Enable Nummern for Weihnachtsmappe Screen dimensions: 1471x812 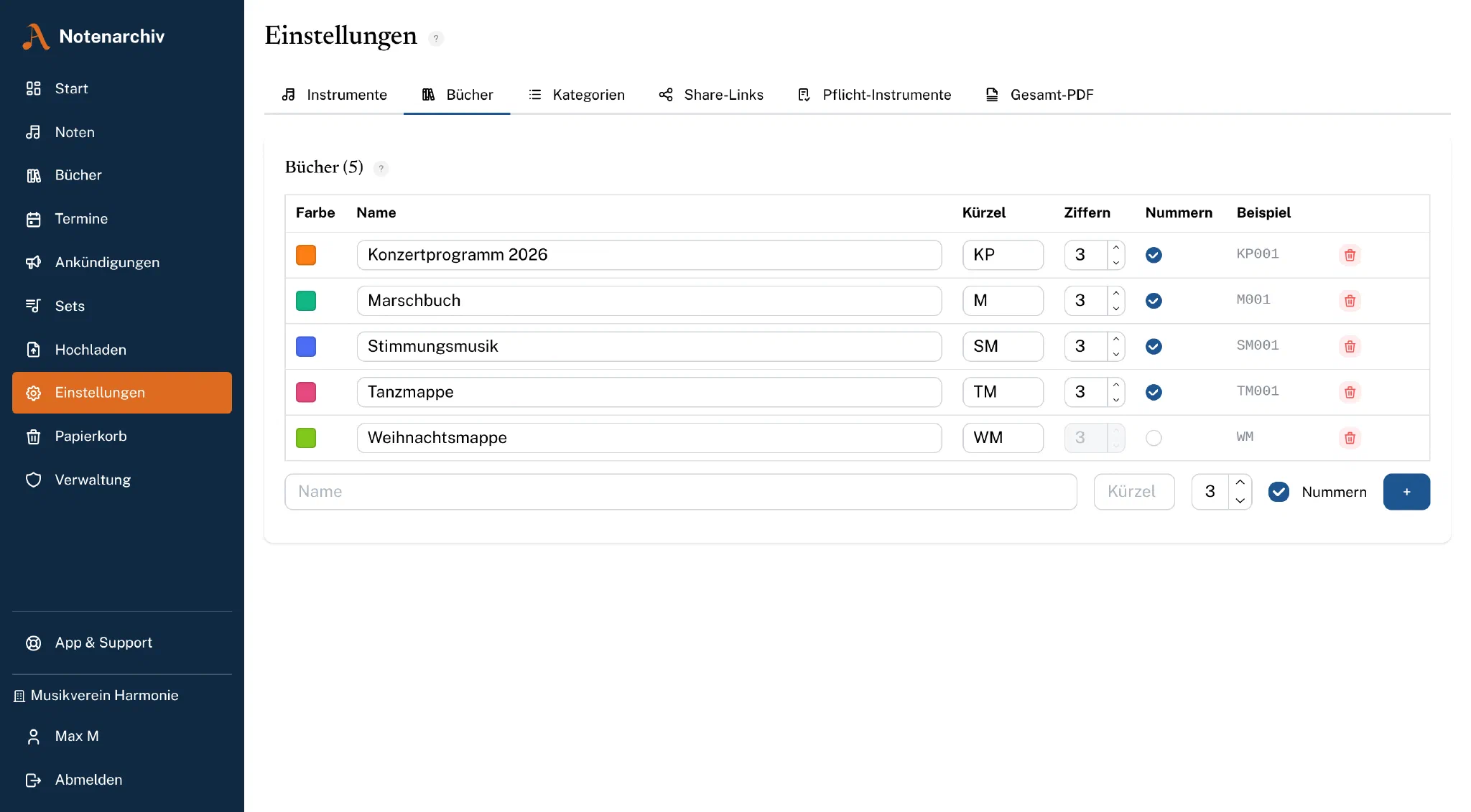pos(1154,438)
